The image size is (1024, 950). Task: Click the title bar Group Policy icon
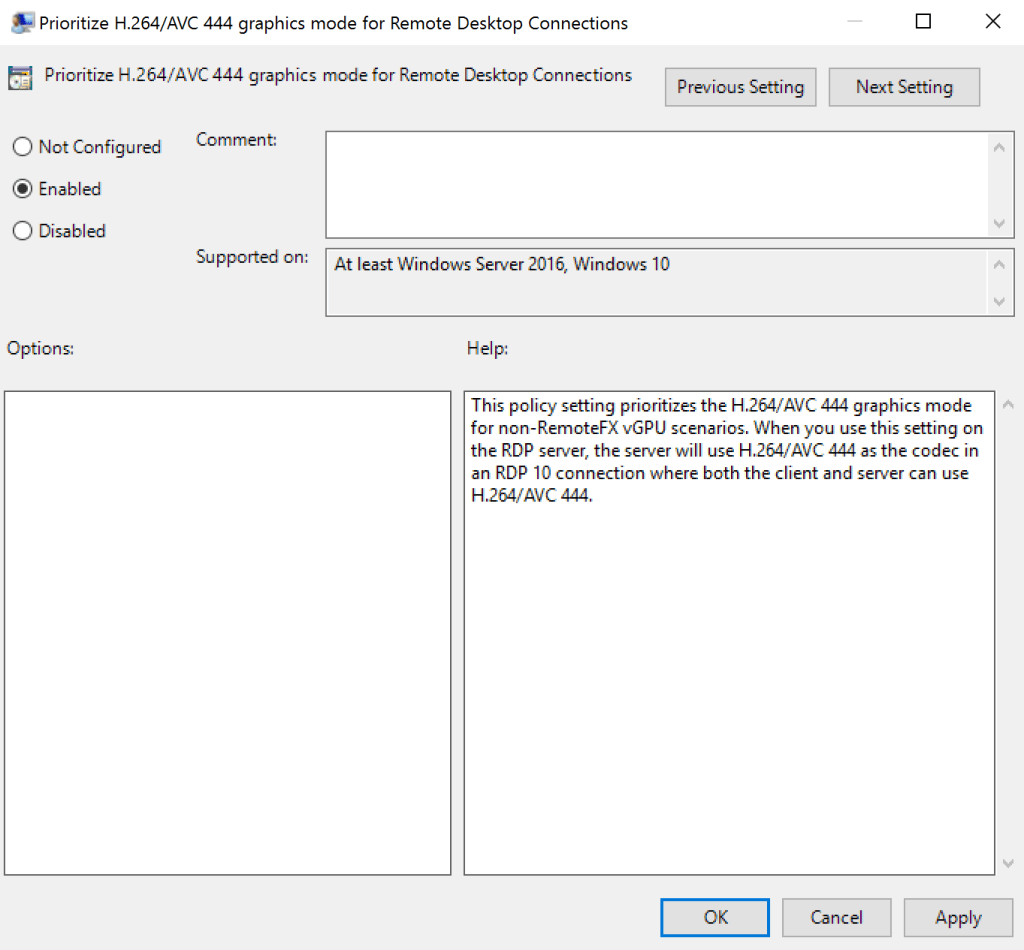pos(21,22)
